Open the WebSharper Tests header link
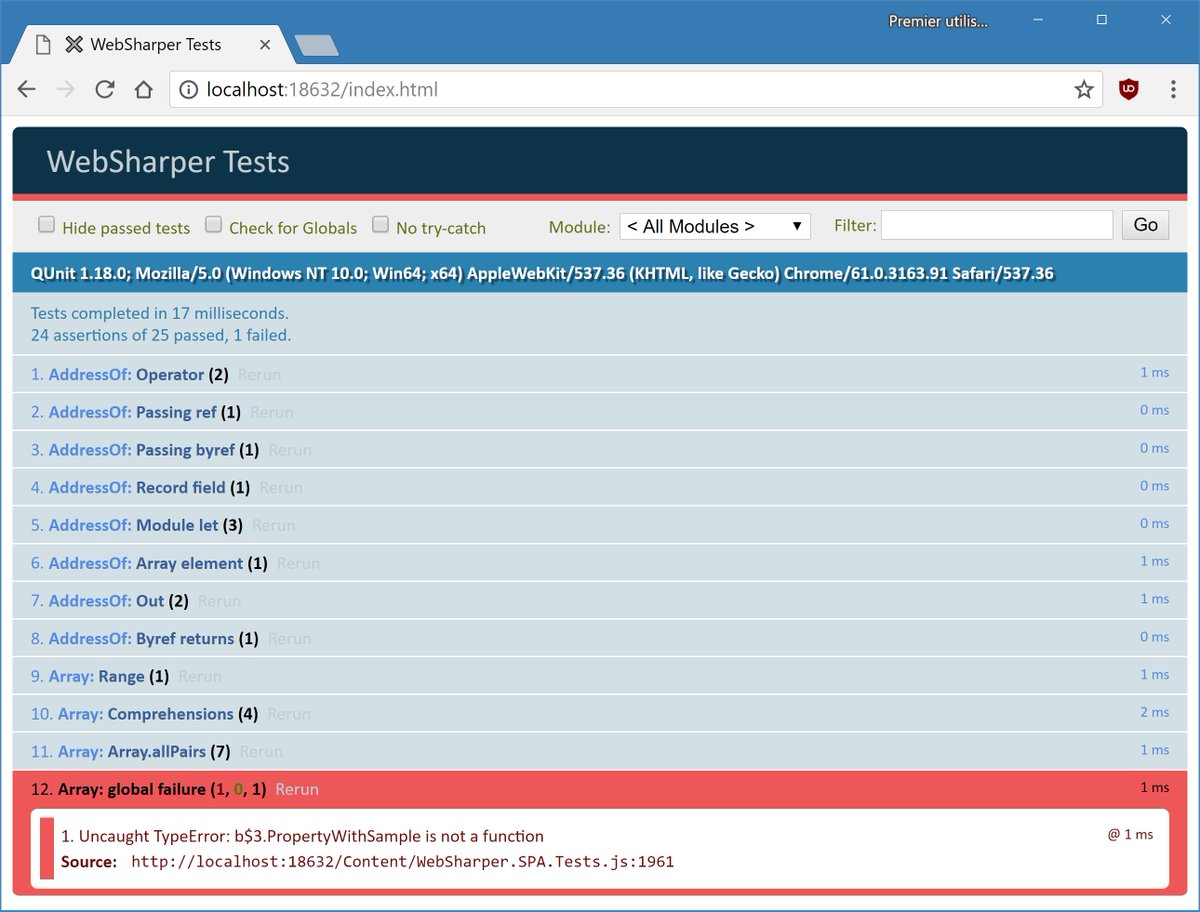The height and width of the screenshot is (912, 1200). click(x=168, y=162)
